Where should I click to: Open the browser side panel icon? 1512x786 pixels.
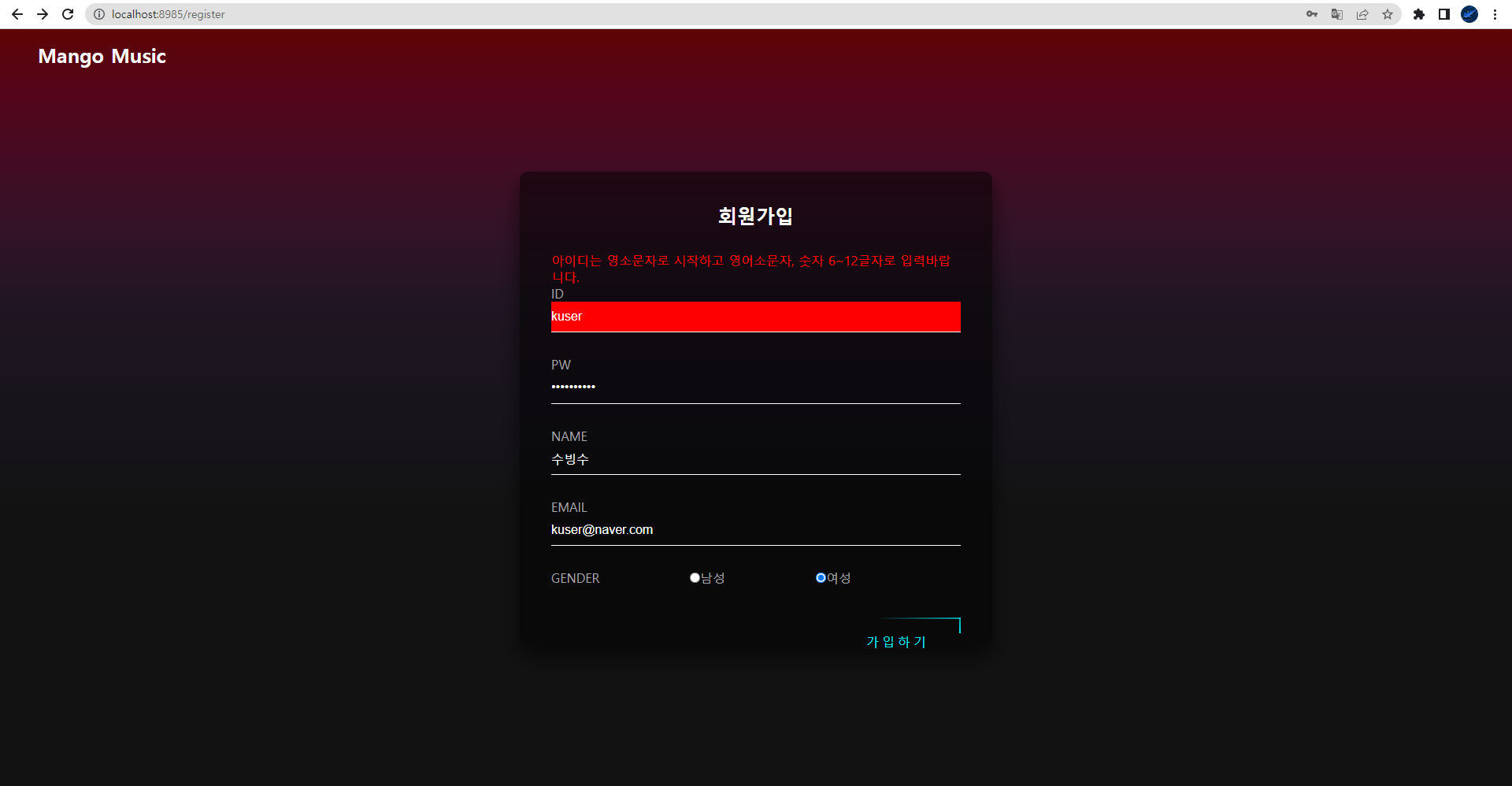(x=1445, y=14)
